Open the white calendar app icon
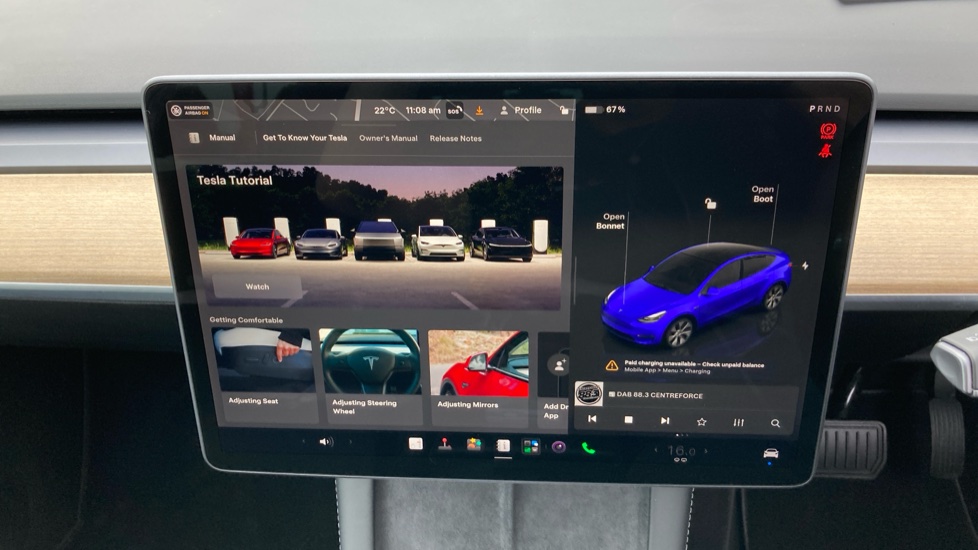Screen dimensions: 978x550 (x=415, y=444)
